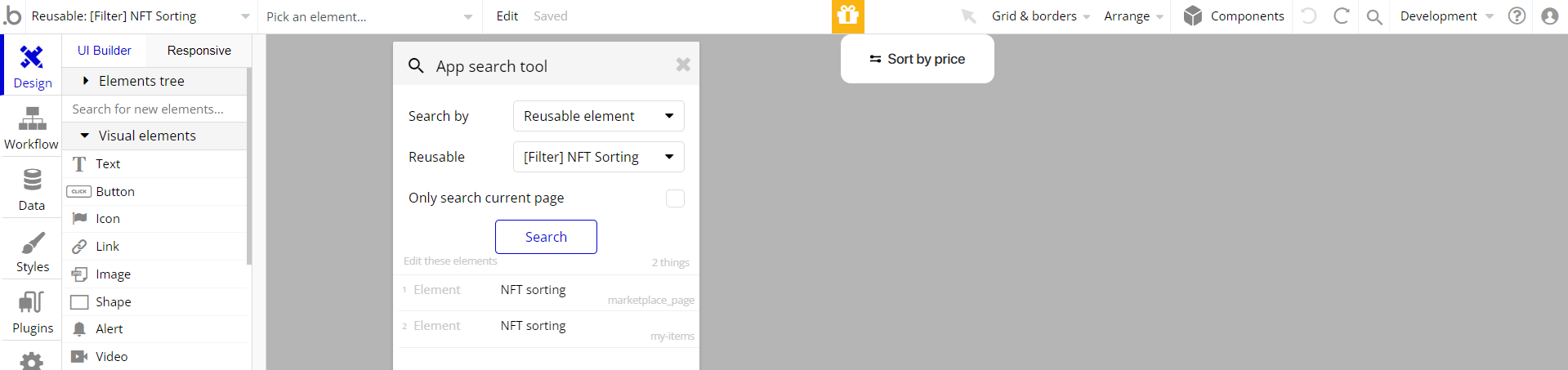This screenshot has width=1568, height=370.
Task: Open the Styles section
Action: (32, 252)
